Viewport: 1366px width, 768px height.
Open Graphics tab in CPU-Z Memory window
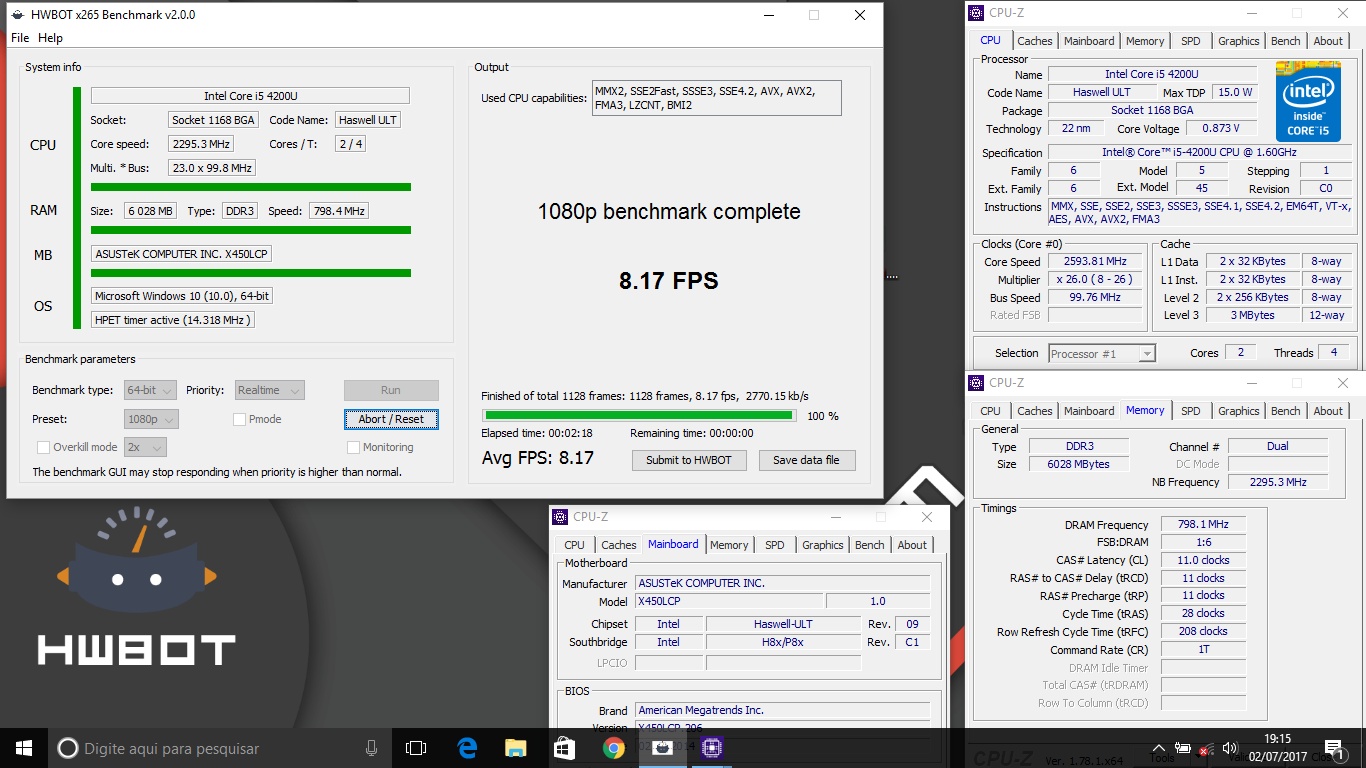1238,411
